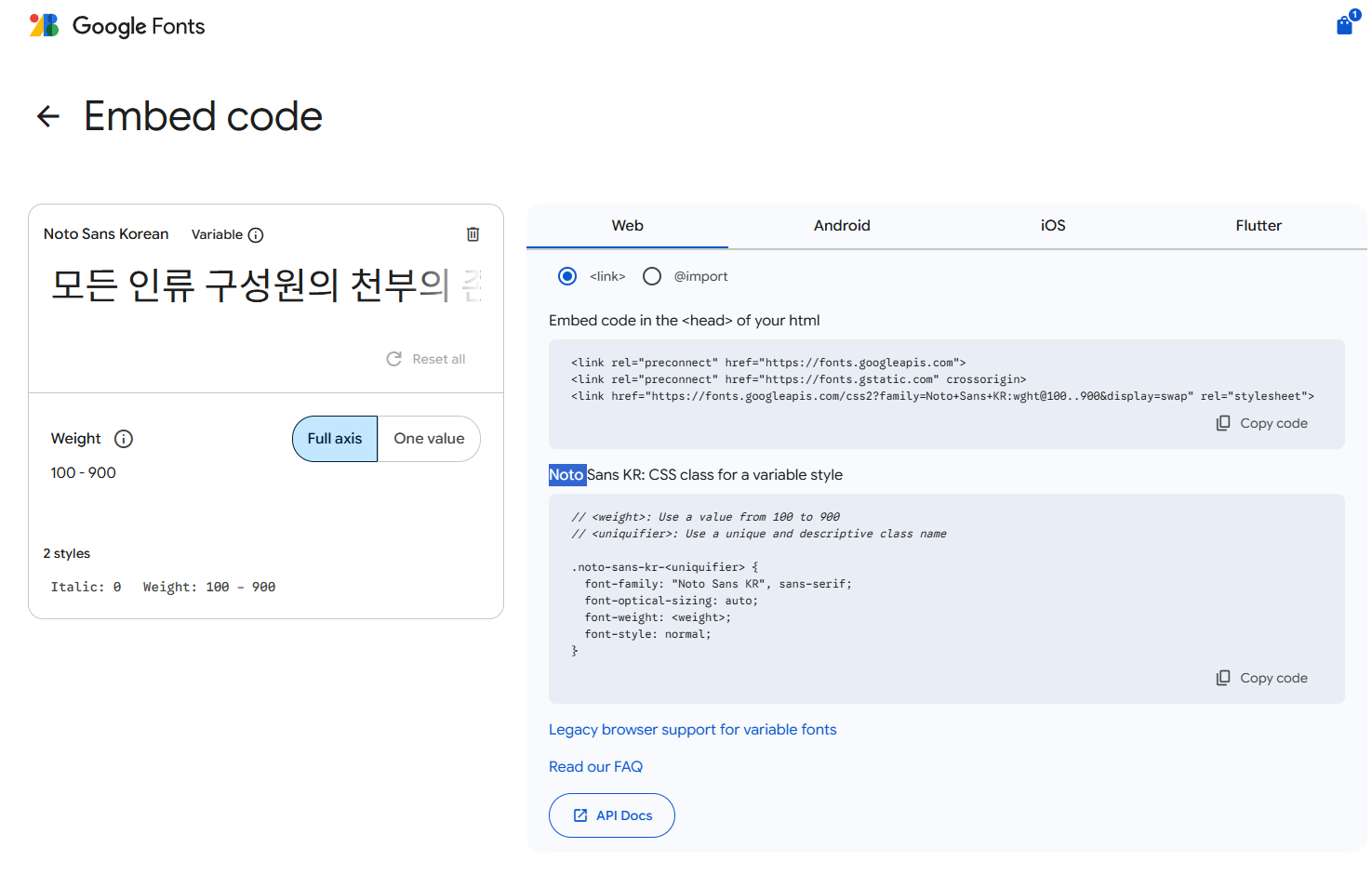Open the Weight axis info icon

[124, 439]
